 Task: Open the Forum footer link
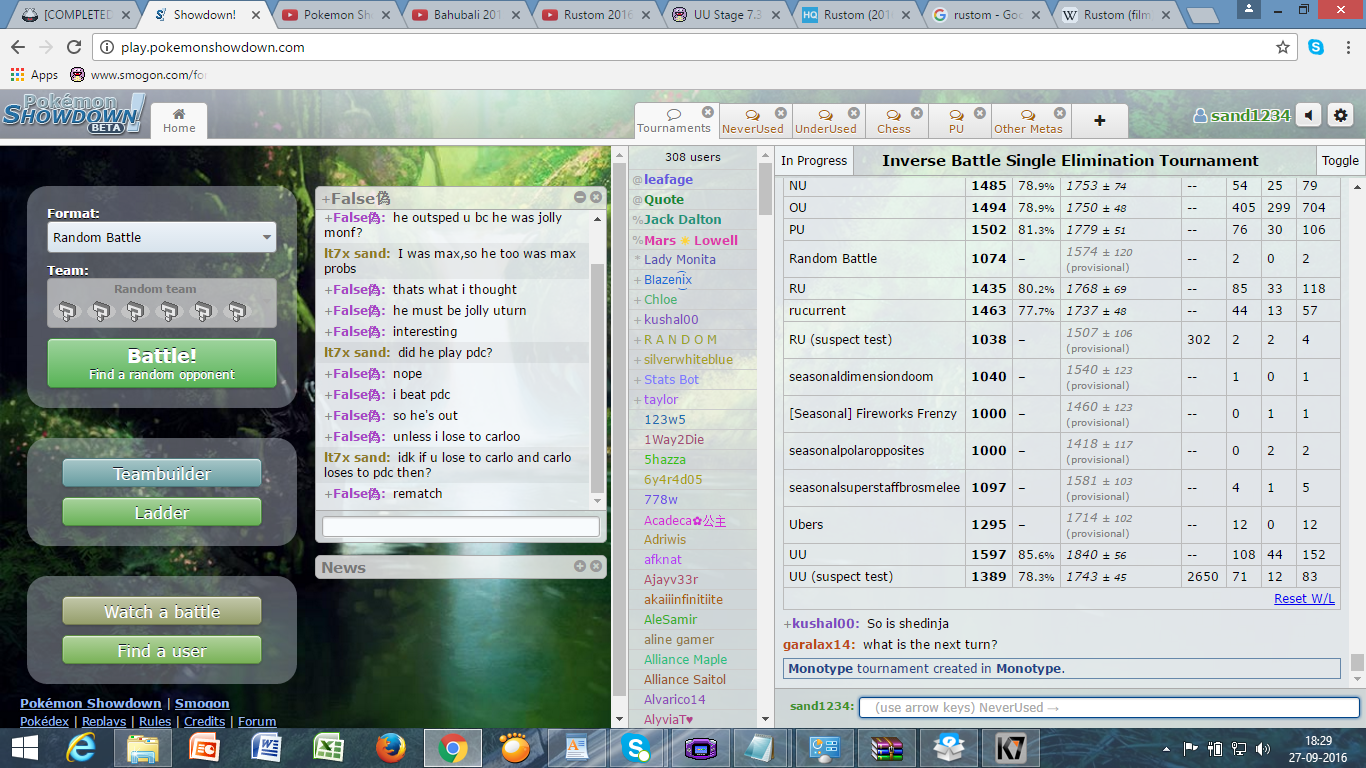(x=256, y=721)
